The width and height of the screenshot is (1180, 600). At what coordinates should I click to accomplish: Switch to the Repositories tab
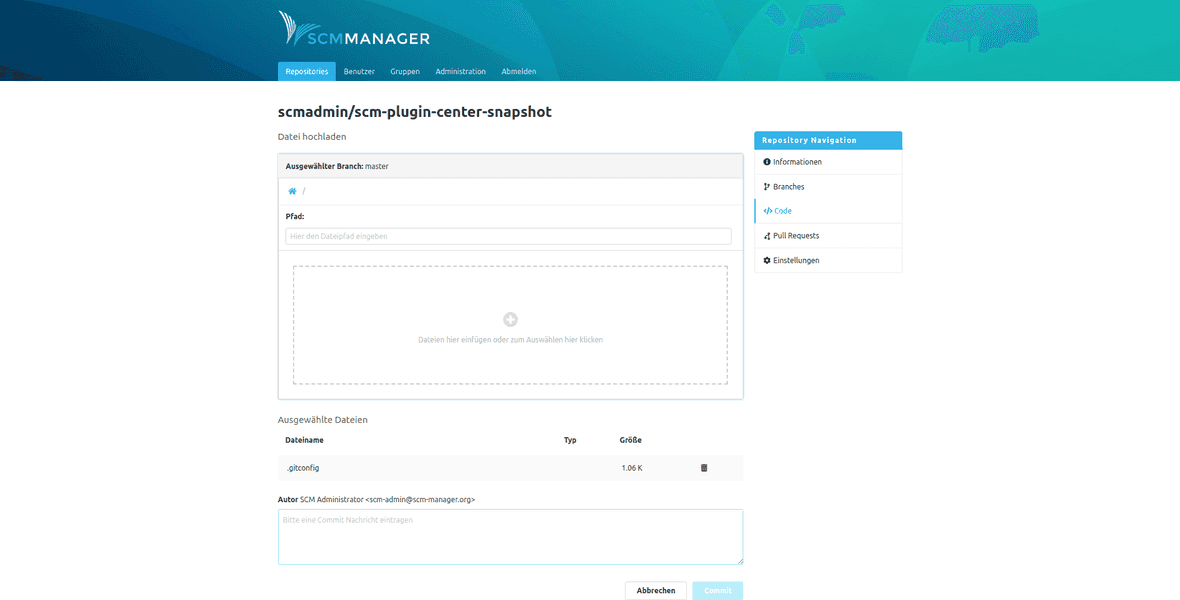point(306,71)
